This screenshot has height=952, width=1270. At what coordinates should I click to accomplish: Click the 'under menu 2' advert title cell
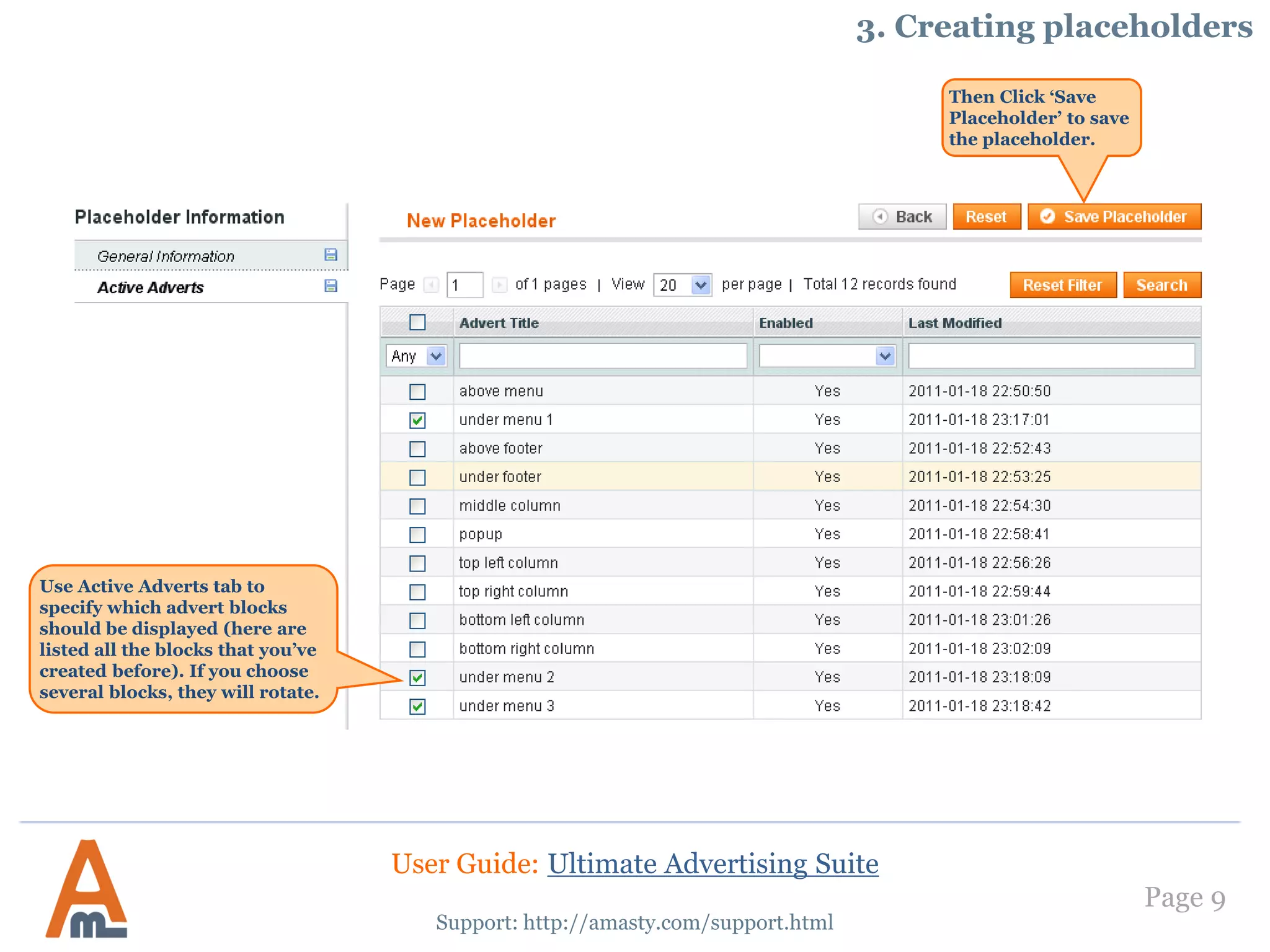(603, 677)
